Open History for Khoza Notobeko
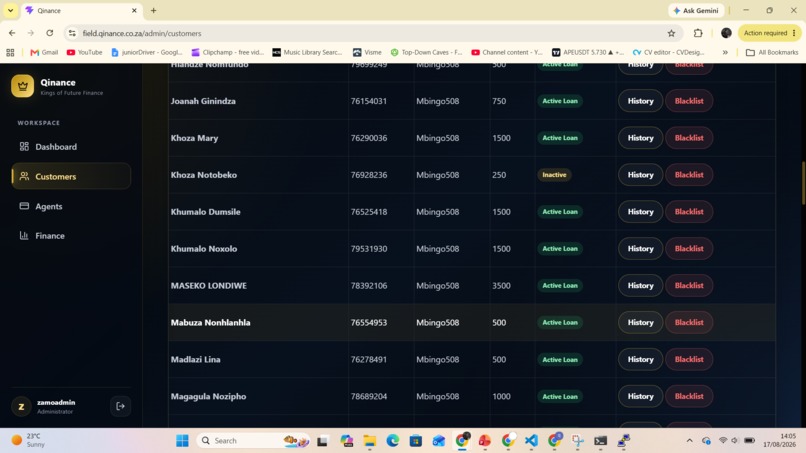The width and height of the screenshot is (806, 453). click(x=640, y=175)
